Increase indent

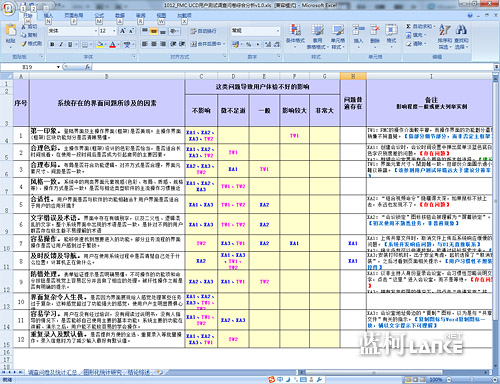(182, 44)
